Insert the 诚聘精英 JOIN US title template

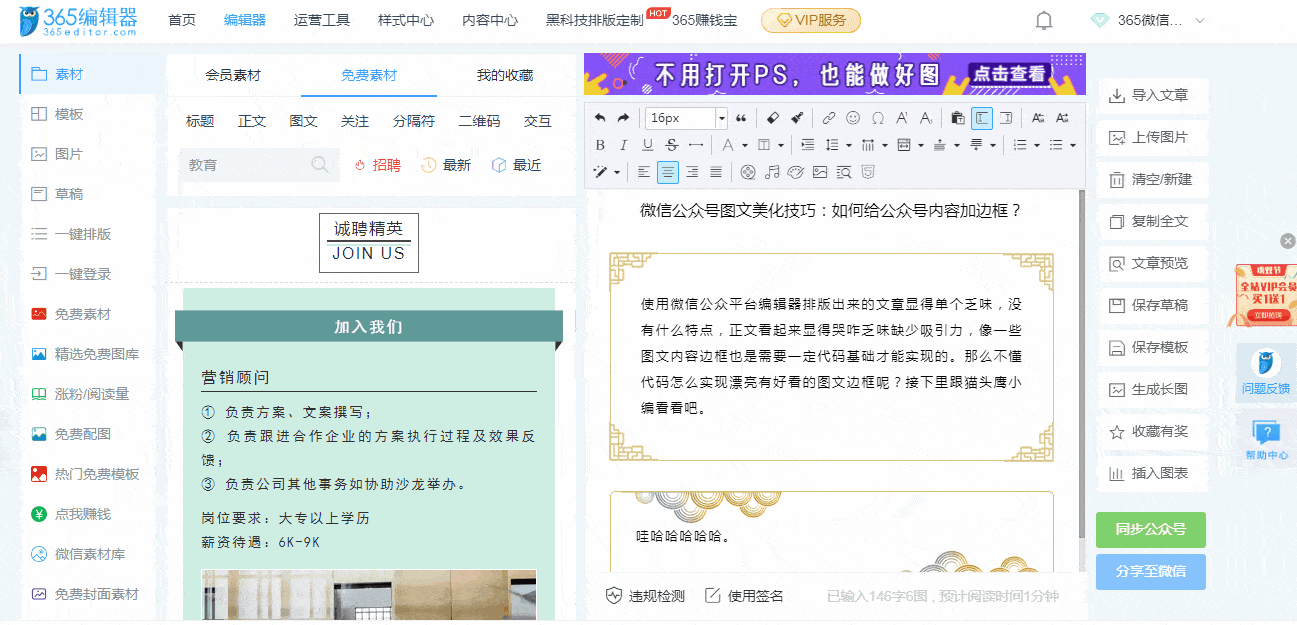point(369,243)
